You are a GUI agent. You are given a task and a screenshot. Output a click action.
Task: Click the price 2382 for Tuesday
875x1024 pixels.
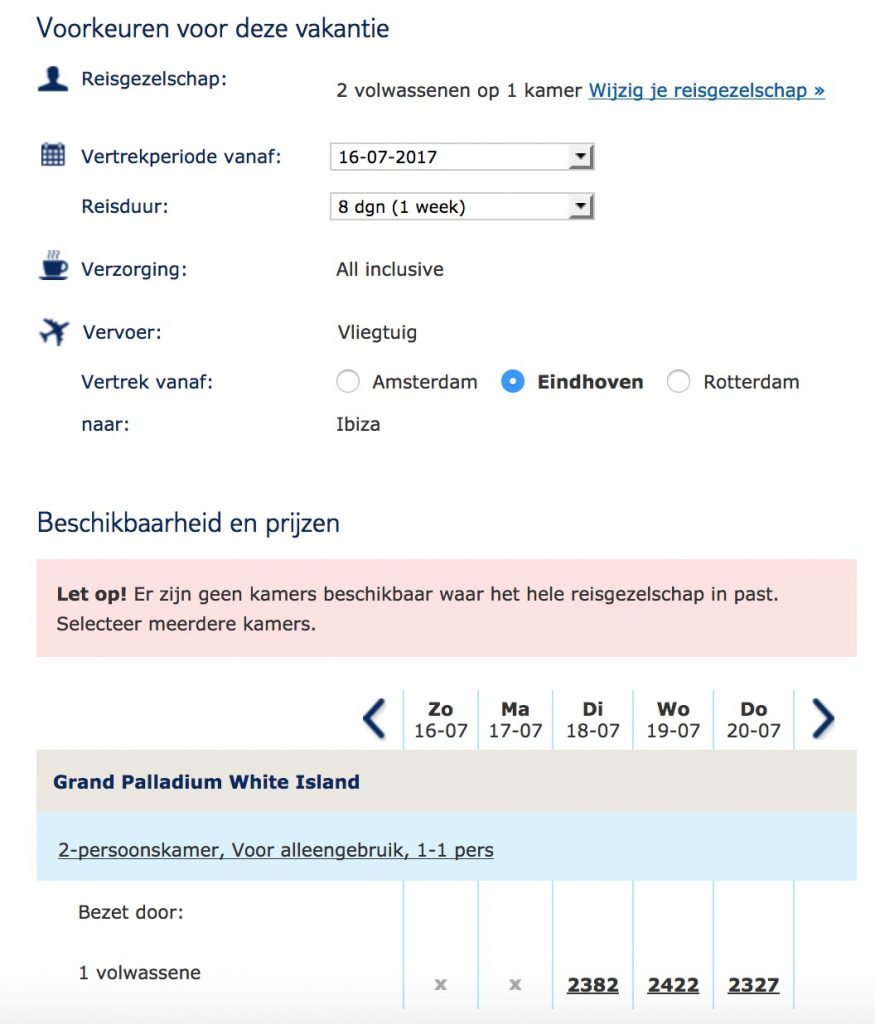(x=592, y=984)
